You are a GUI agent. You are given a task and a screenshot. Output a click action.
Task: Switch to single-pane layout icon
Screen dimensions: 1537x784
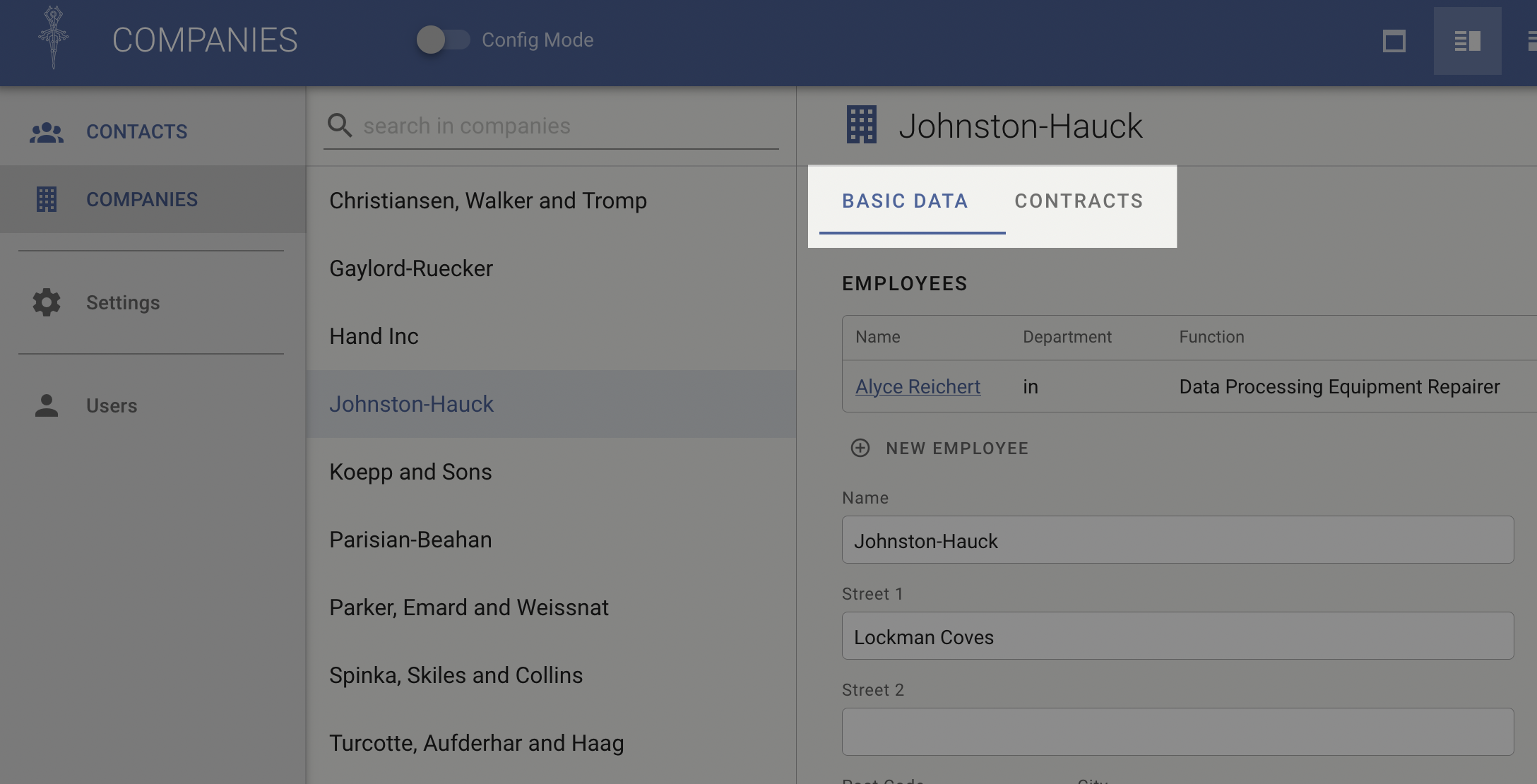click(x=1394, y=41)
